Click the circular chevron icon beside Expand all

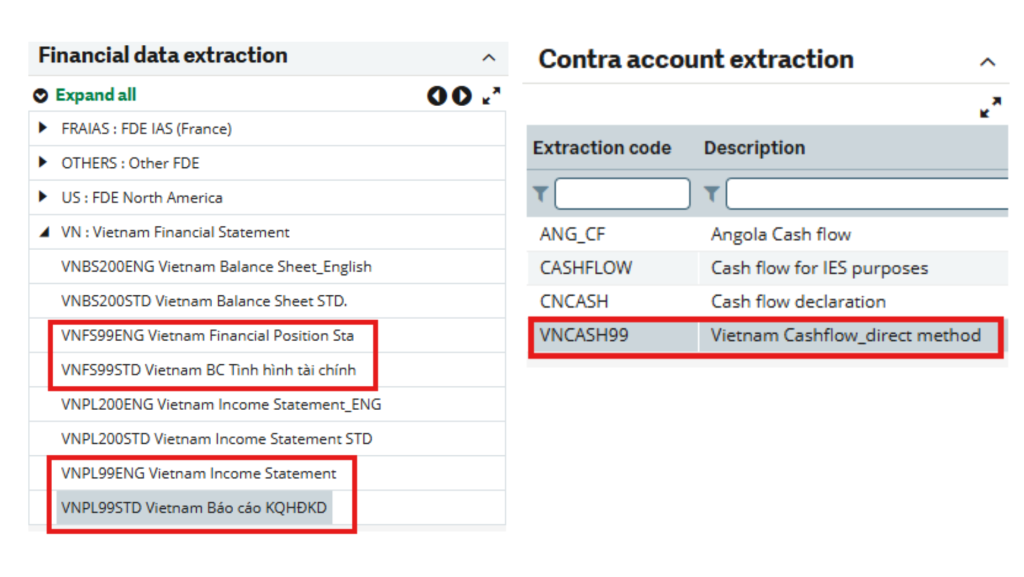click(x=40, y=94)
